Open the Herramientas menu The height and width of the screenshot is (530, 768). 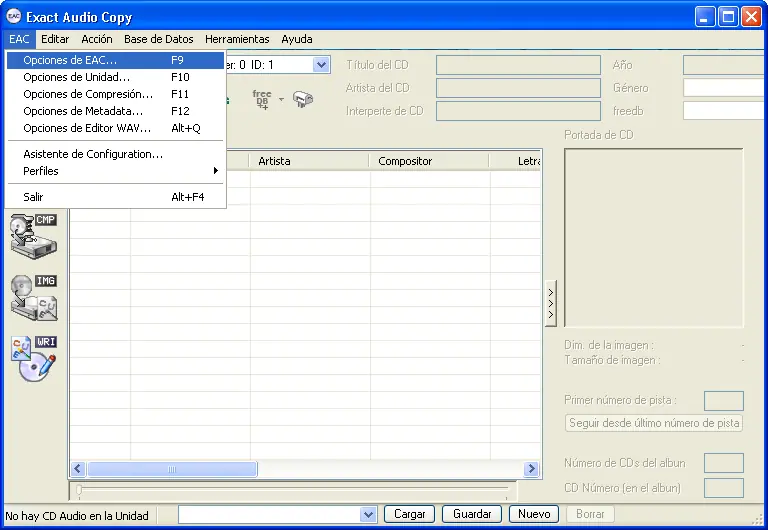click(x=237, y=39)
